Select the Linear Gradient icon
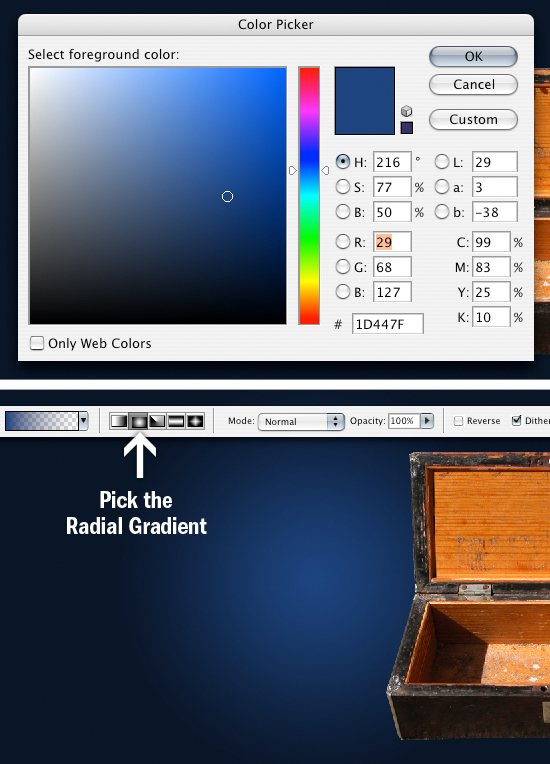Viewport: 550px width, 764px height. (x=119, y=421)
